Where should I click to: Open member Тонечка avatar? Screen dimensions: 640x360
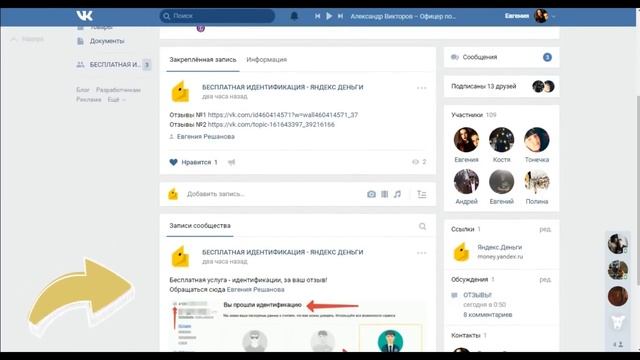click(x=537, y=140)
